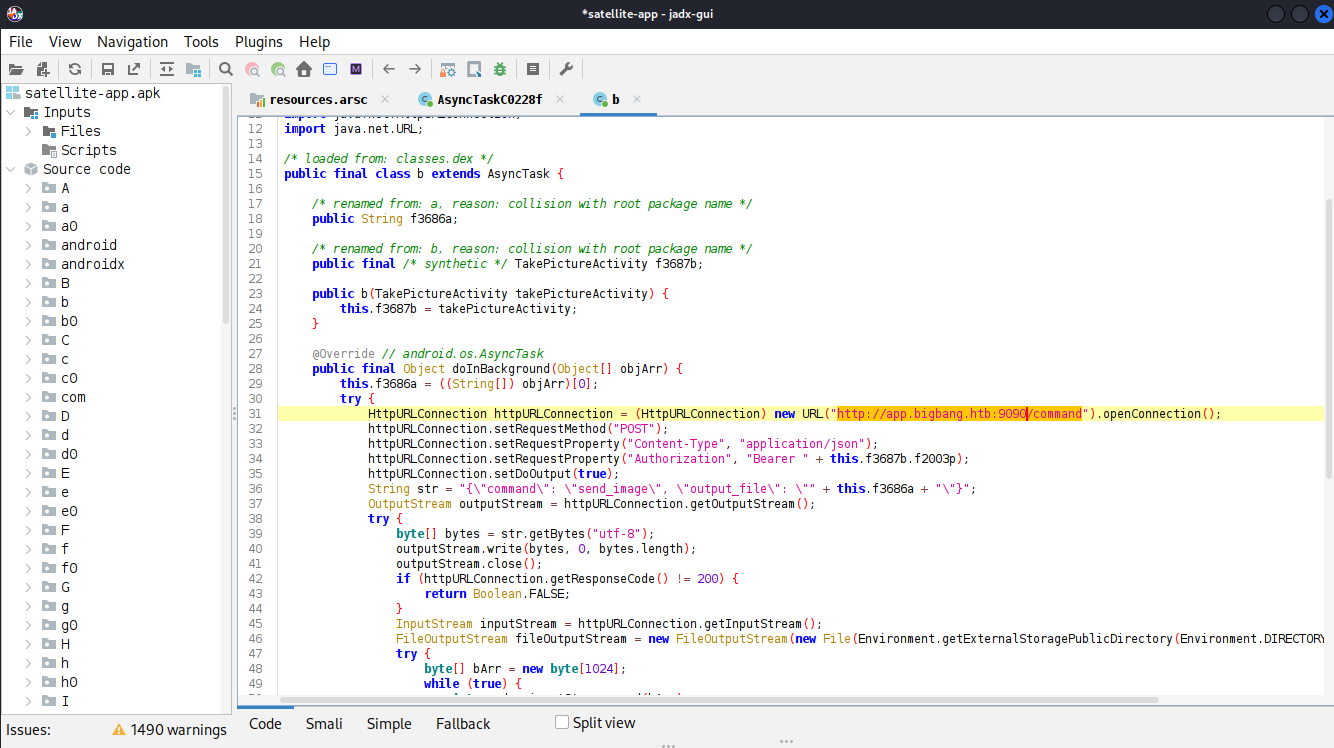Select the c0 package row
The image size is (1334, 748).
(x=69, y=378)
